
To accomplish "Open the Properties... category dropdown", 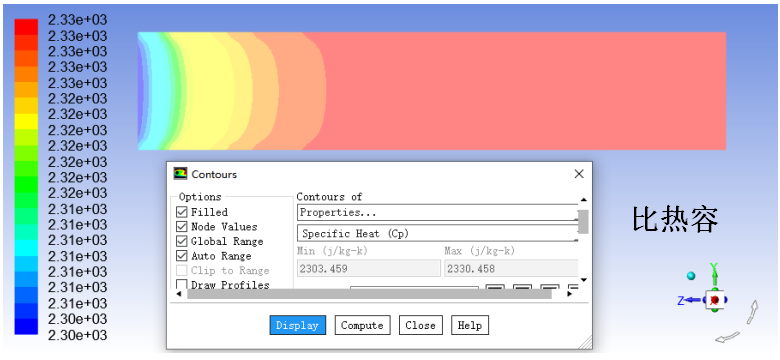I will (x=437, y=212).
